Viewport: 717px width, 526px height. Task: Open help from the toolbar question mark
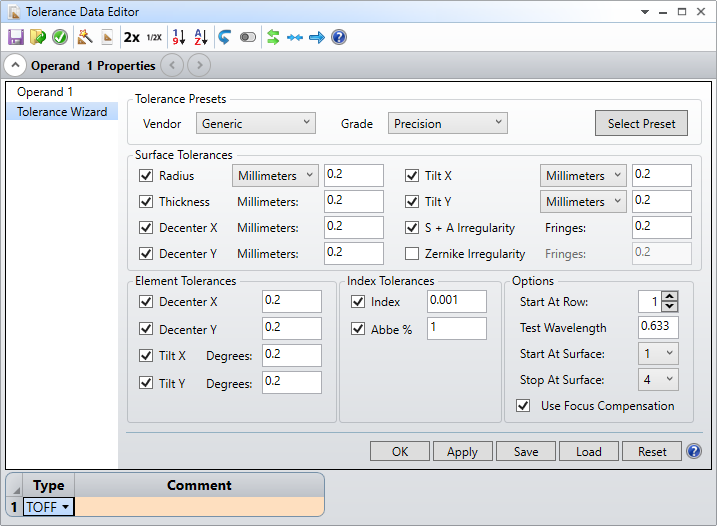pyautogui.click(x=339, y=37)
